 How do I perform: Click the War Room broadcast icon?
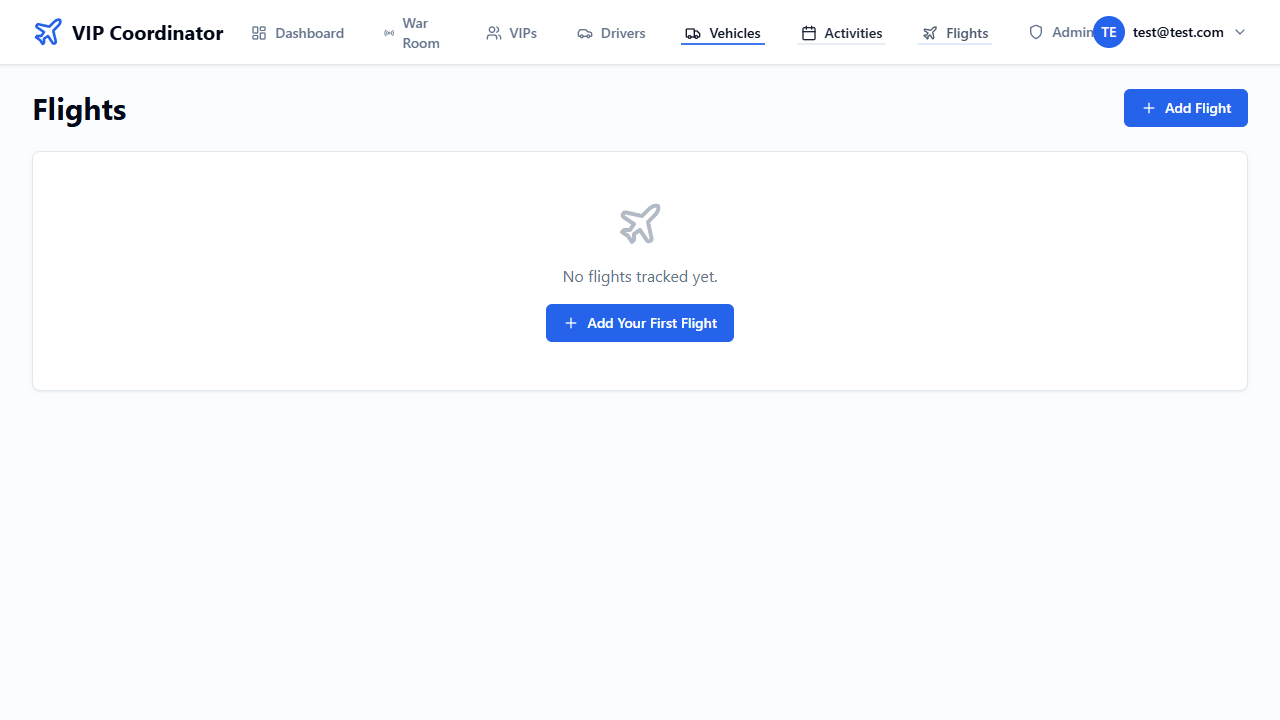tap(389, 33)
